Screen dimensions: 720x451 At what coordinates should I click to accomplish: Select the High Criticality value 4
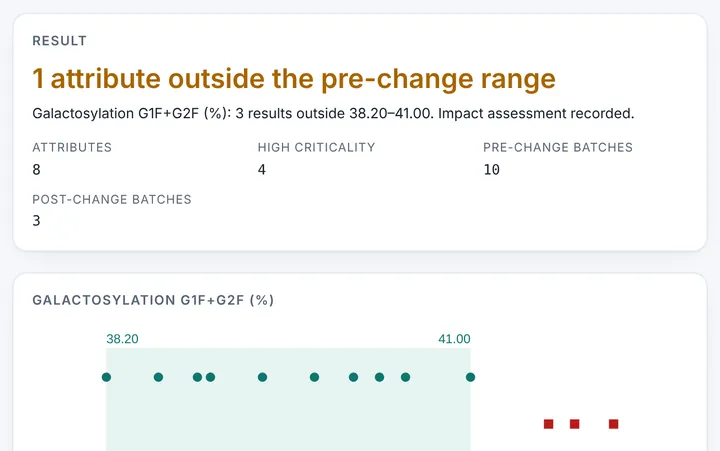coord(262,169)
